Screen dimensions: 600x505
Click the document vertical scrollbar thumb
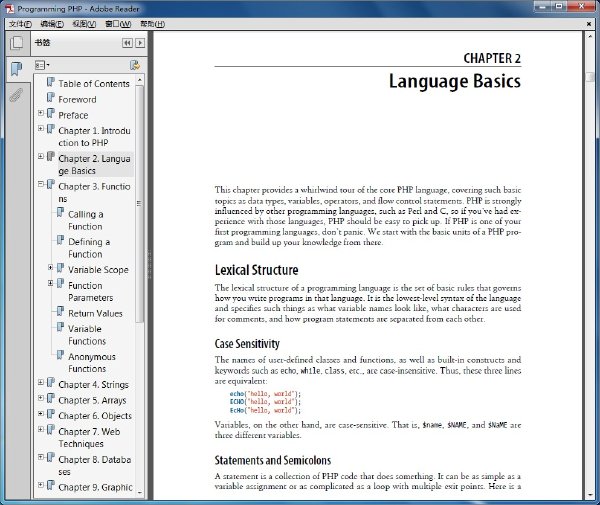(590, 76)
